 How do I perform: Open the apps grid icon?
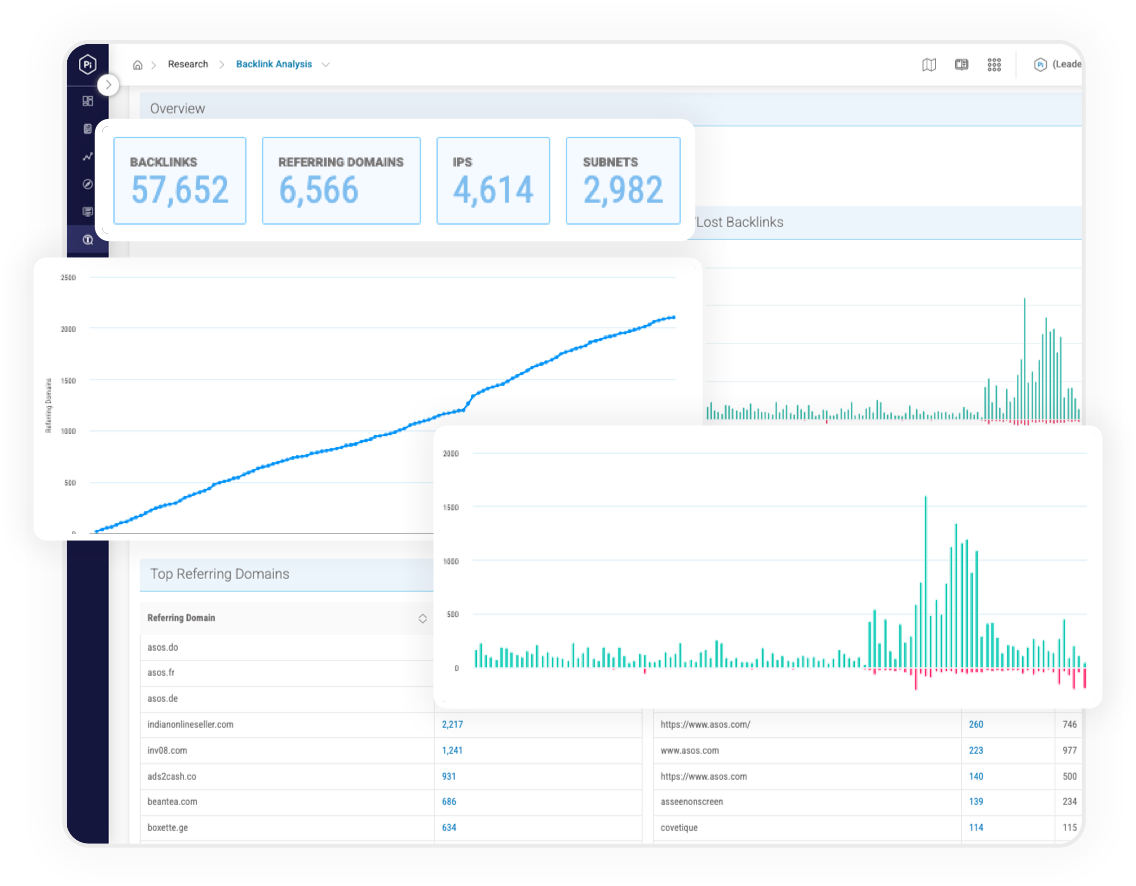pyautogui.click(x=995, y=64)
